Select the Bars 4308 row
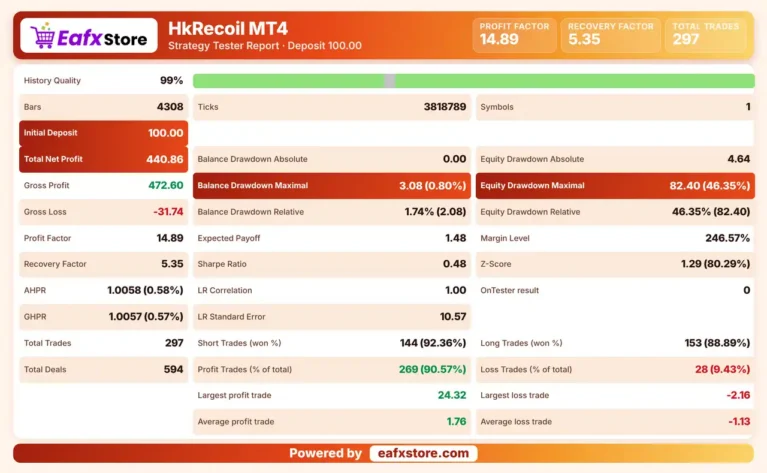 [103, 107]
